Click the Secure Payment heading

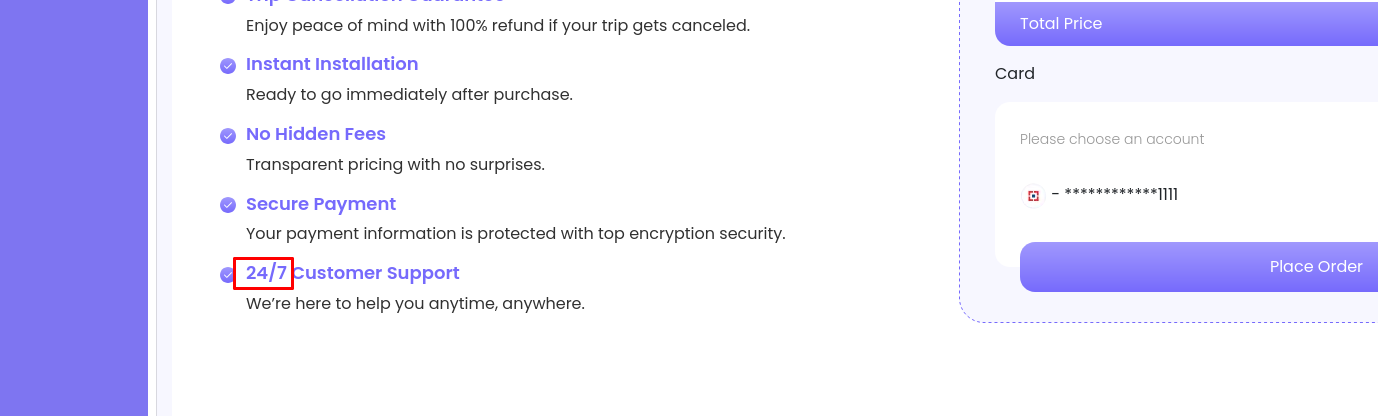click(321, 204)
